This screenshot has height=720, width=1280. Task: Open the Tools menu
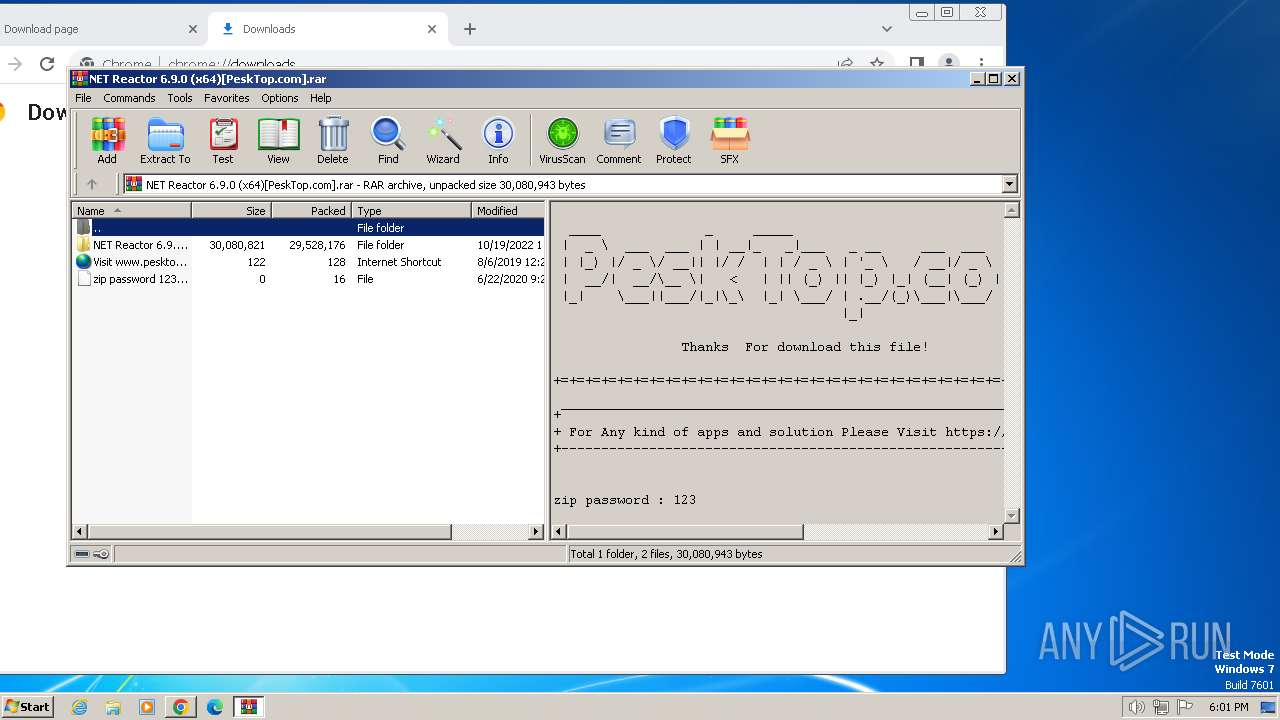[180, 98]
